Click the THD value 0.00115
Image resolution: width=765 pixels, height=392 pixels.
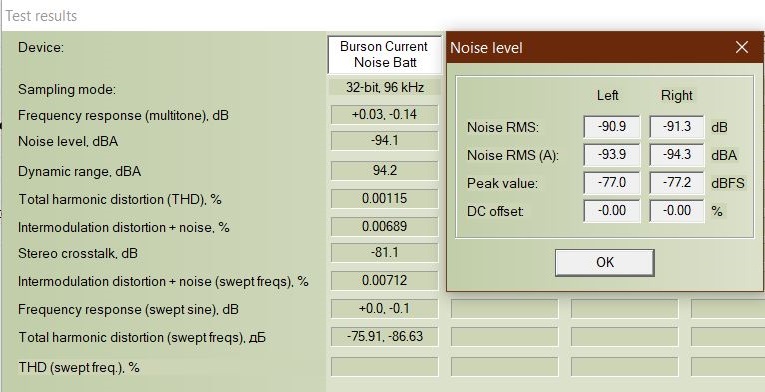pyautogui.click(x=384, y=199)
